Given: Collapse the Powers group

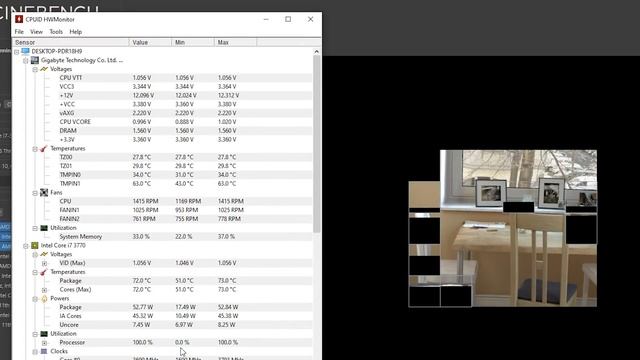Looking at the screenshot, I should click(35, 299).
